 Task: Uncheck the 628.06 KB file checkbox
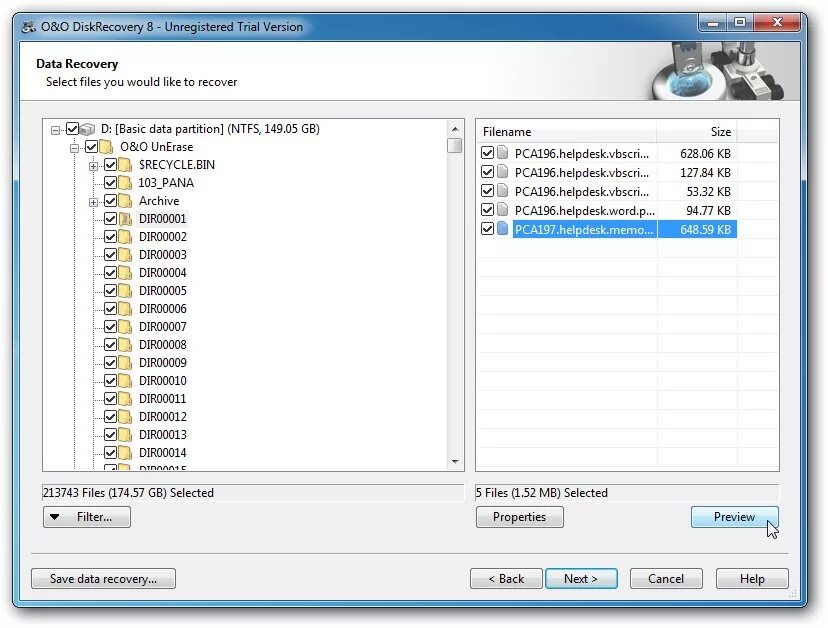(x=487, y=153)
